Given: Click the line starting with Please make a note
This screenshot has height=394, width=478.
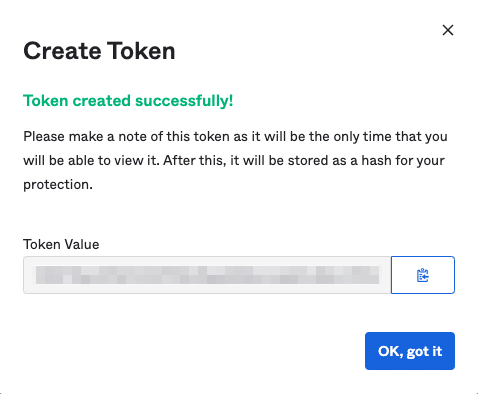Looking at the screenshot, I should [x=235, y=137].
